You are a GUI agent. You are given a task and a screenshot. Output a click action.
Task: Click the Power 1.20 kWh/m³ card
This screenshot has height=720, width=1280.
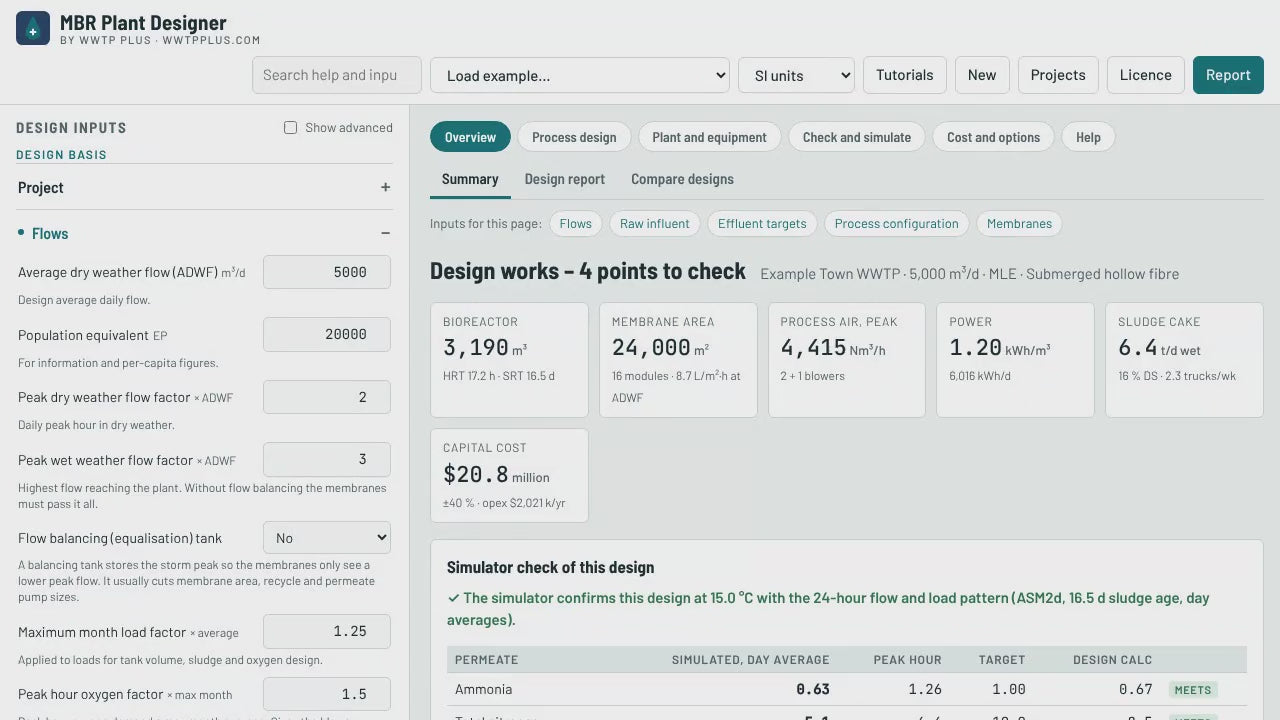1015,360
